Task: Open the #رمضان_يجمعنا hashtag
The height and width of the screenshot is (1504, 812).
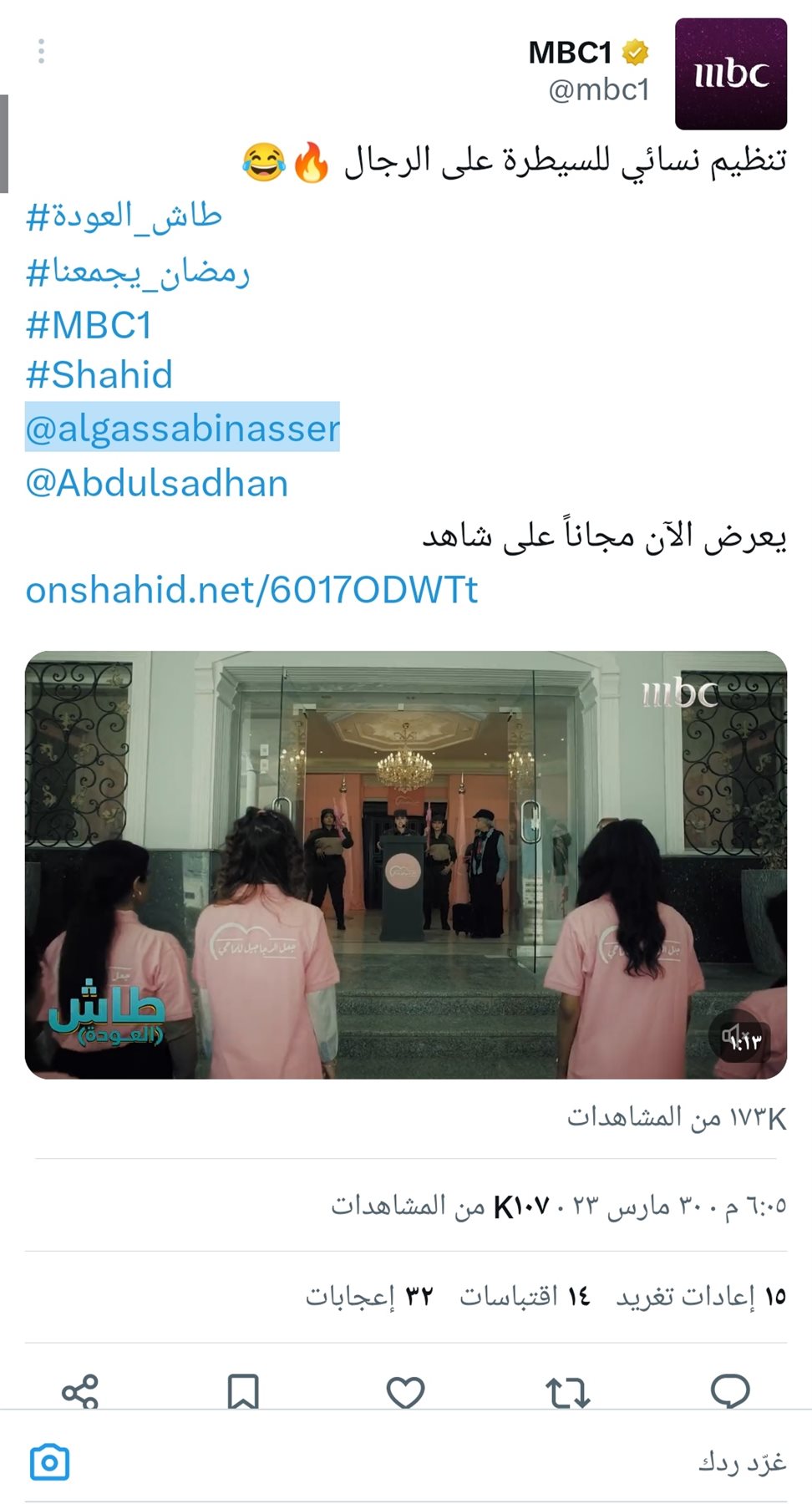Action: coord(138,272)
